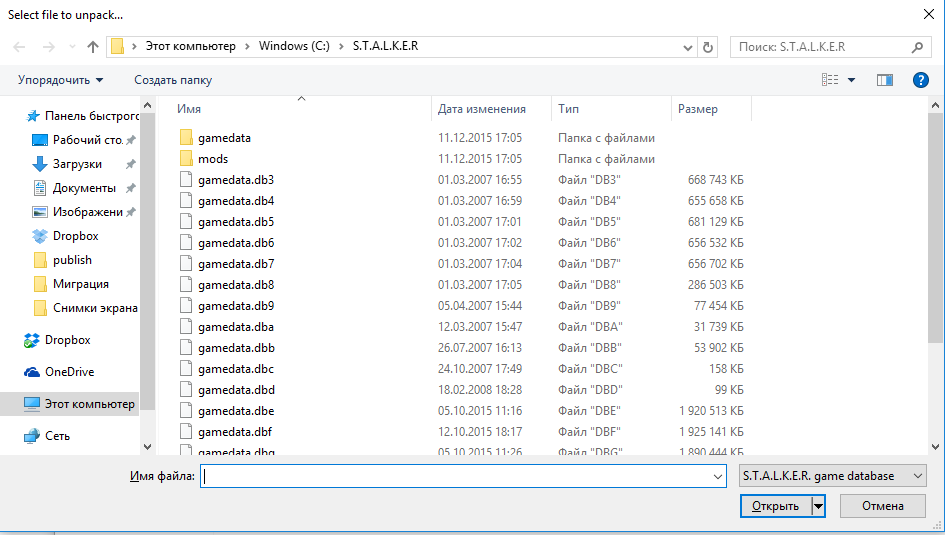Open the Упорядочить menu

click(x=60, y=80)
